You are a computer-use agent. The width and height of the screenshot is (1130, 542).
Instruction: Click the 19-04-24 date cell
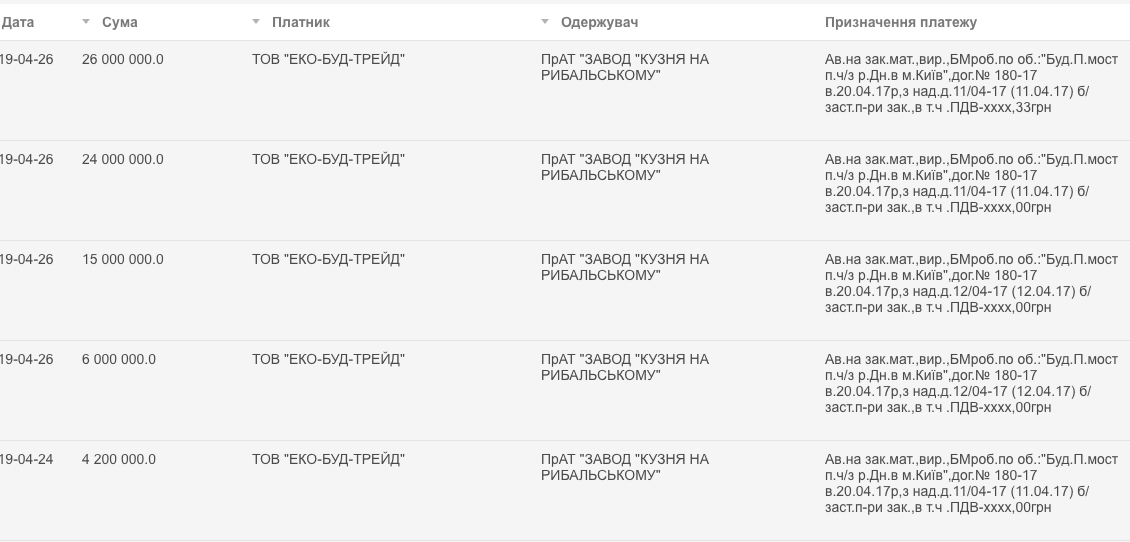click(26, 460)
